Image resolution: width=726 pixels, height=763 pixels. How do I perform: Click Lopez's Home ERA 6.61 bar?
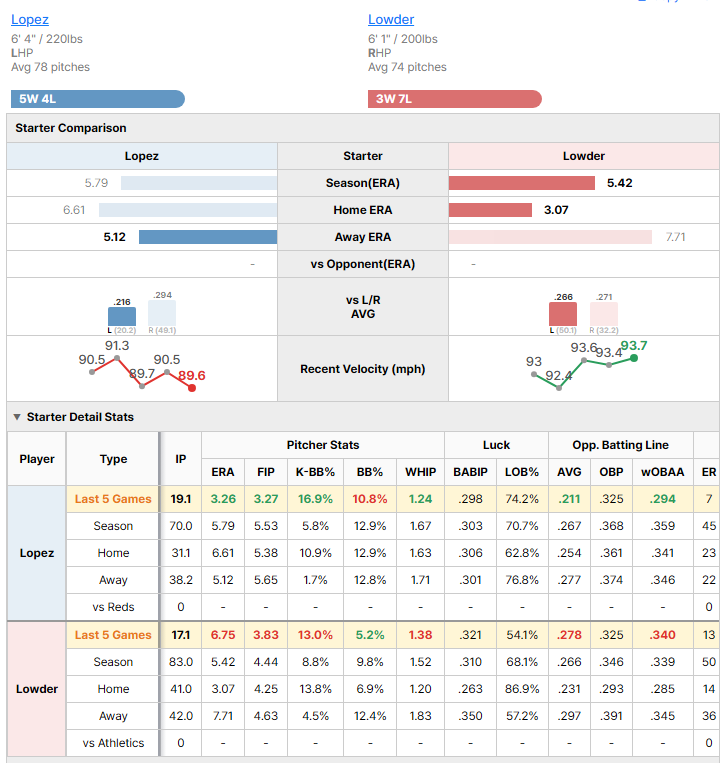(x=188, y=210)
